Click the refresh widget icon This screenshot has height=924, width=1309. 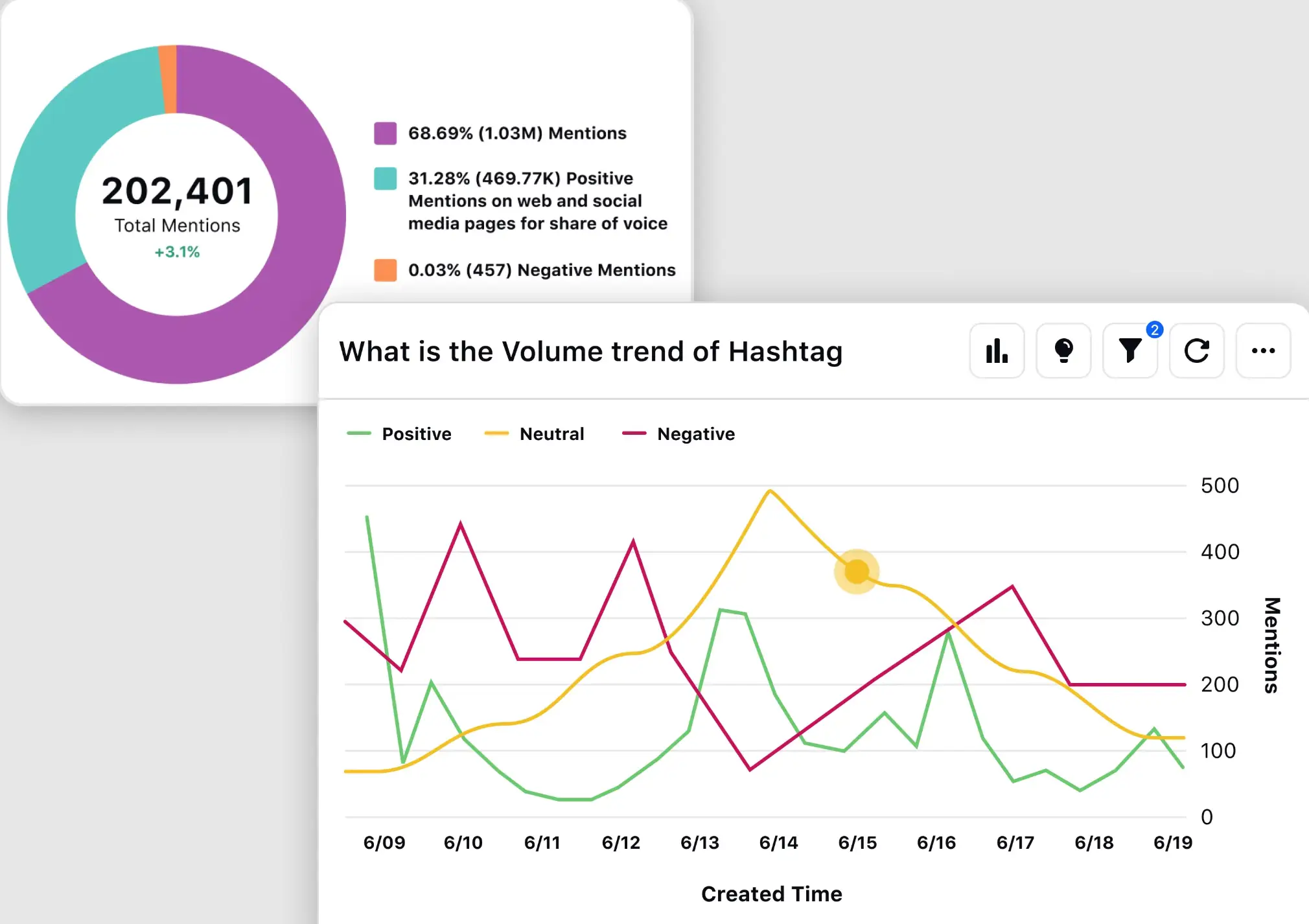click(1196, 351)
